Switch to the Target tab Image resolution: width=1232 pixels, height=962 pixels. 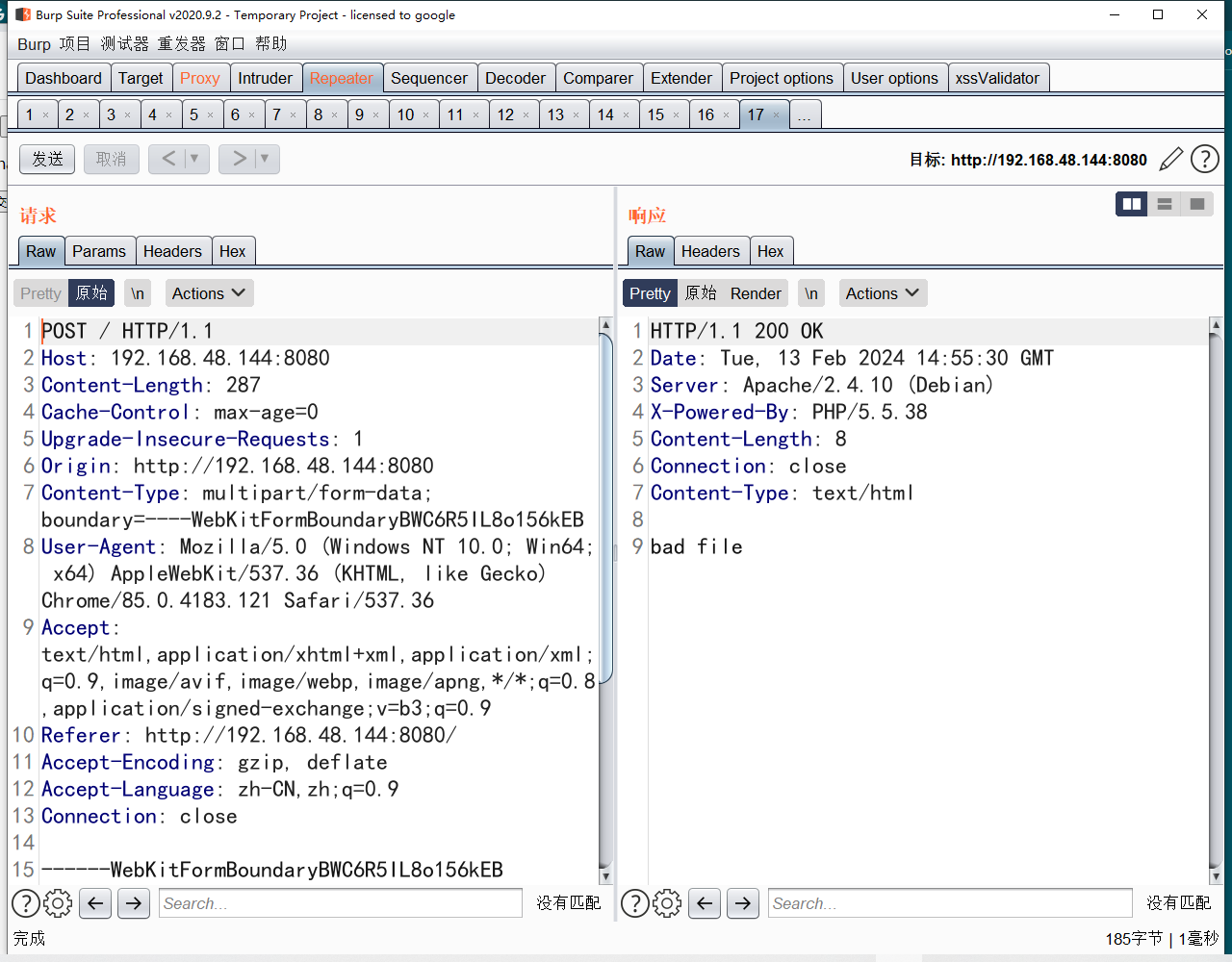pyautogui.click(x=141, y=78)
